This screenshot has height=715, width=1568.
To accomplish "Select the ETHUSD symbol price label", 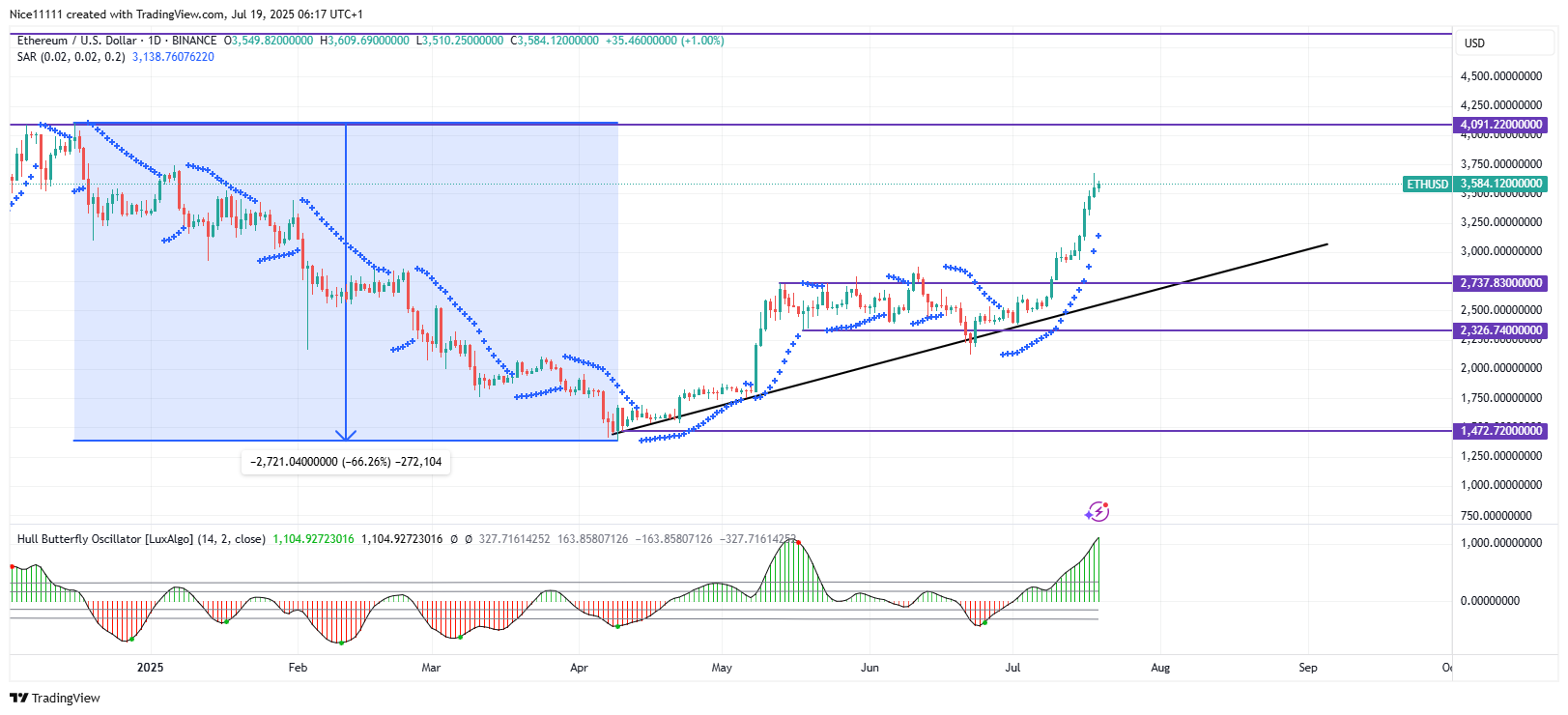I will click(x=1427, y=184).
